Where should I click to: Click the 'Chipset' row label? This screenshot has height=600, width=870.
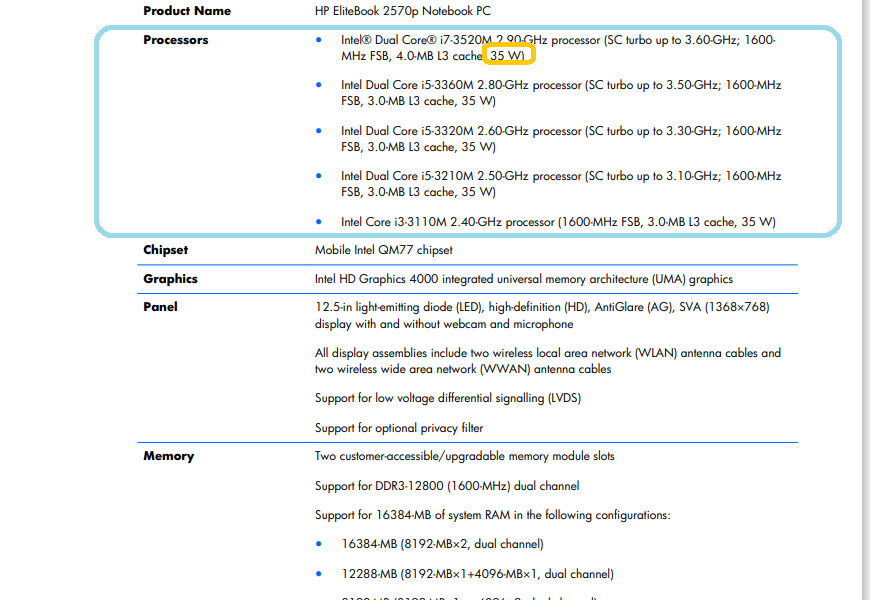(x=165, y=250)
